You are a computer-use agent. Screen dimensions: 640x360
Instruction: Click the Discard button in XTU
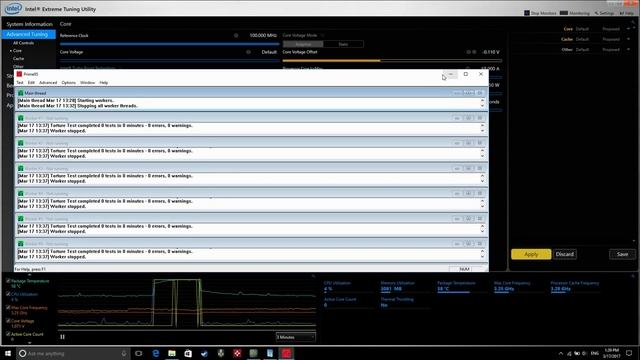click(565, 254)
